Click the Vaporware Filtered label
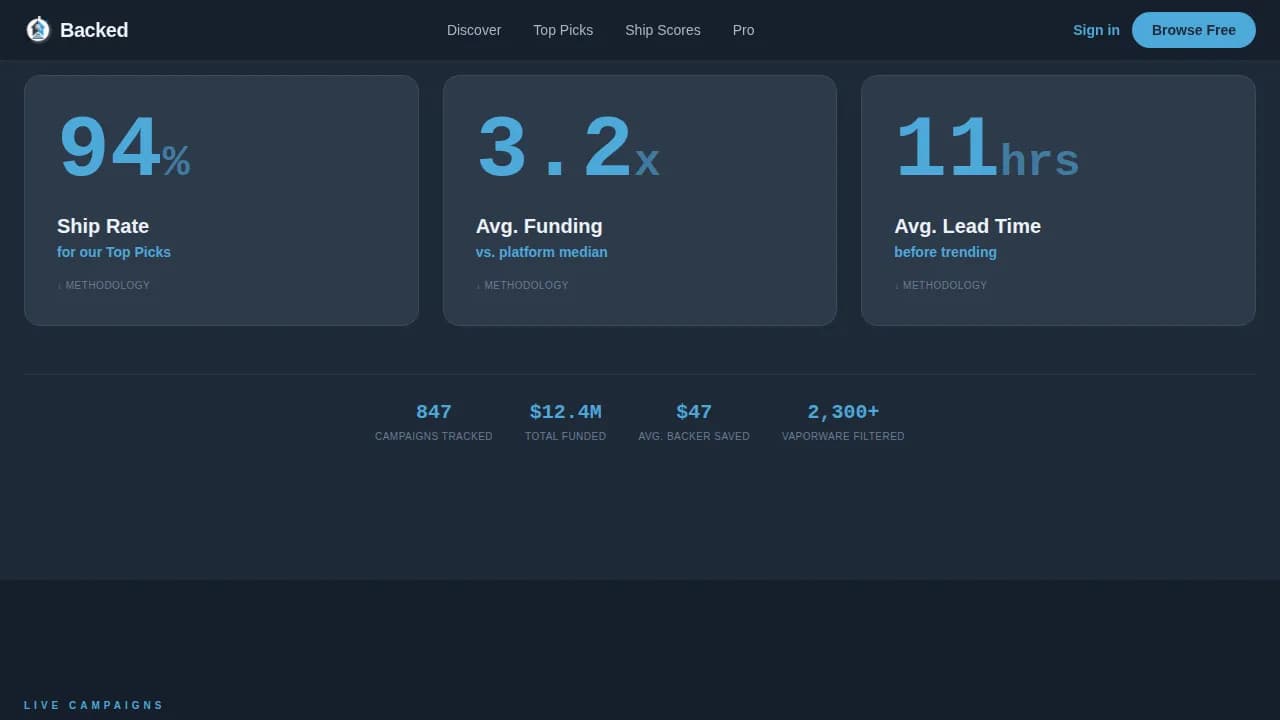The width and height of the screenshot is (1280, 720). pyautogui.click(x=843, y=436)
